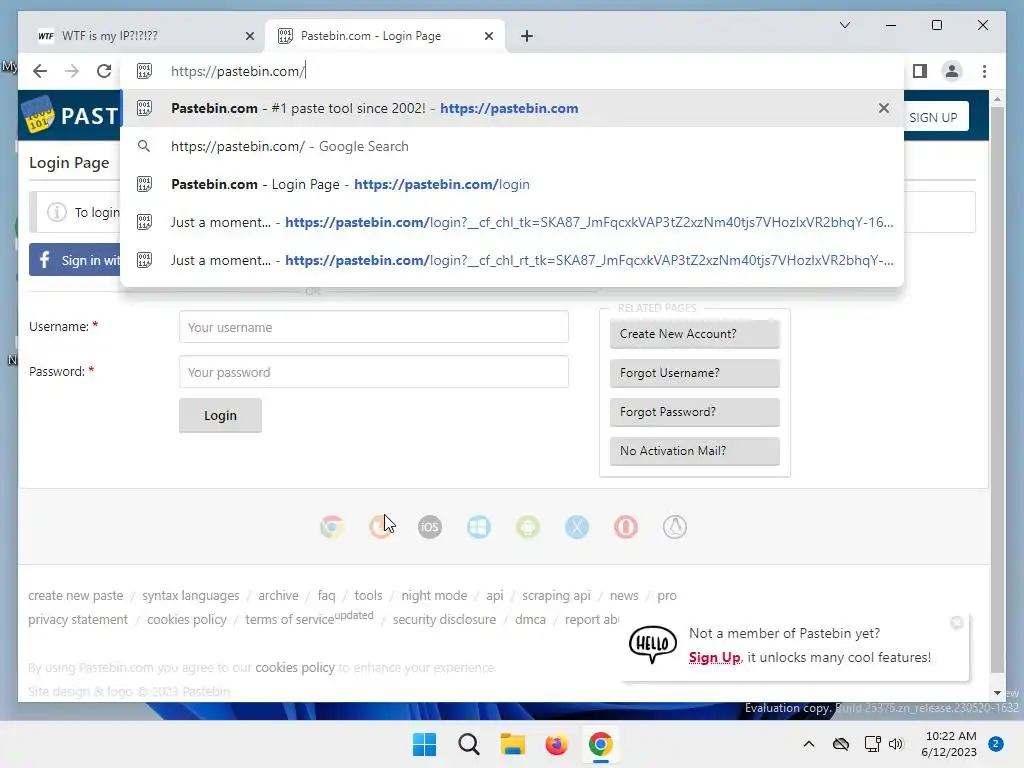Click the Opera extension icon in footer

pos(626,526)
